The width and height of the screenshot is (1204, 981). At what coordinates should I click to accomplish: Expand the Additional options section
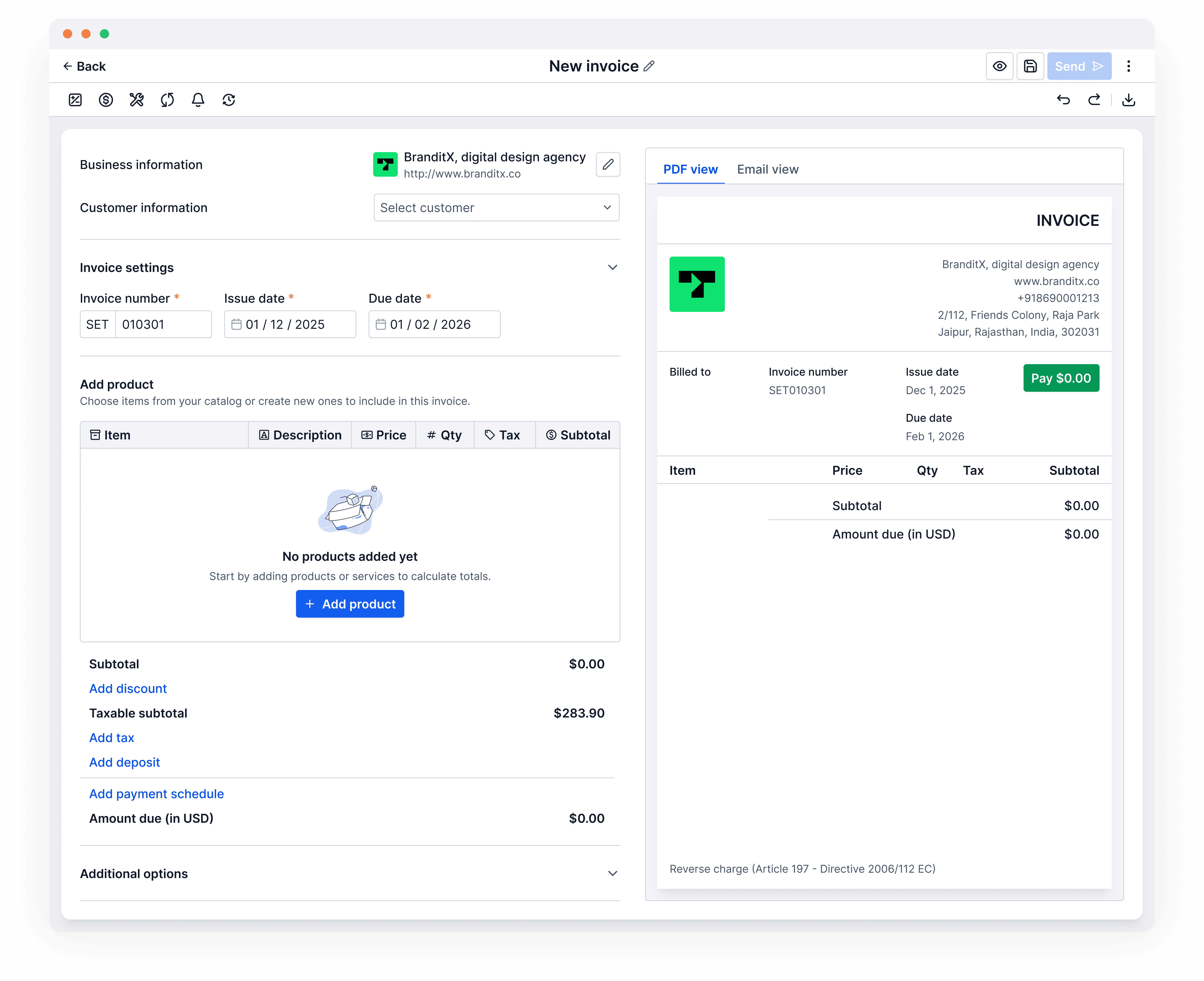pyautogui.click(x=612, y=874)
